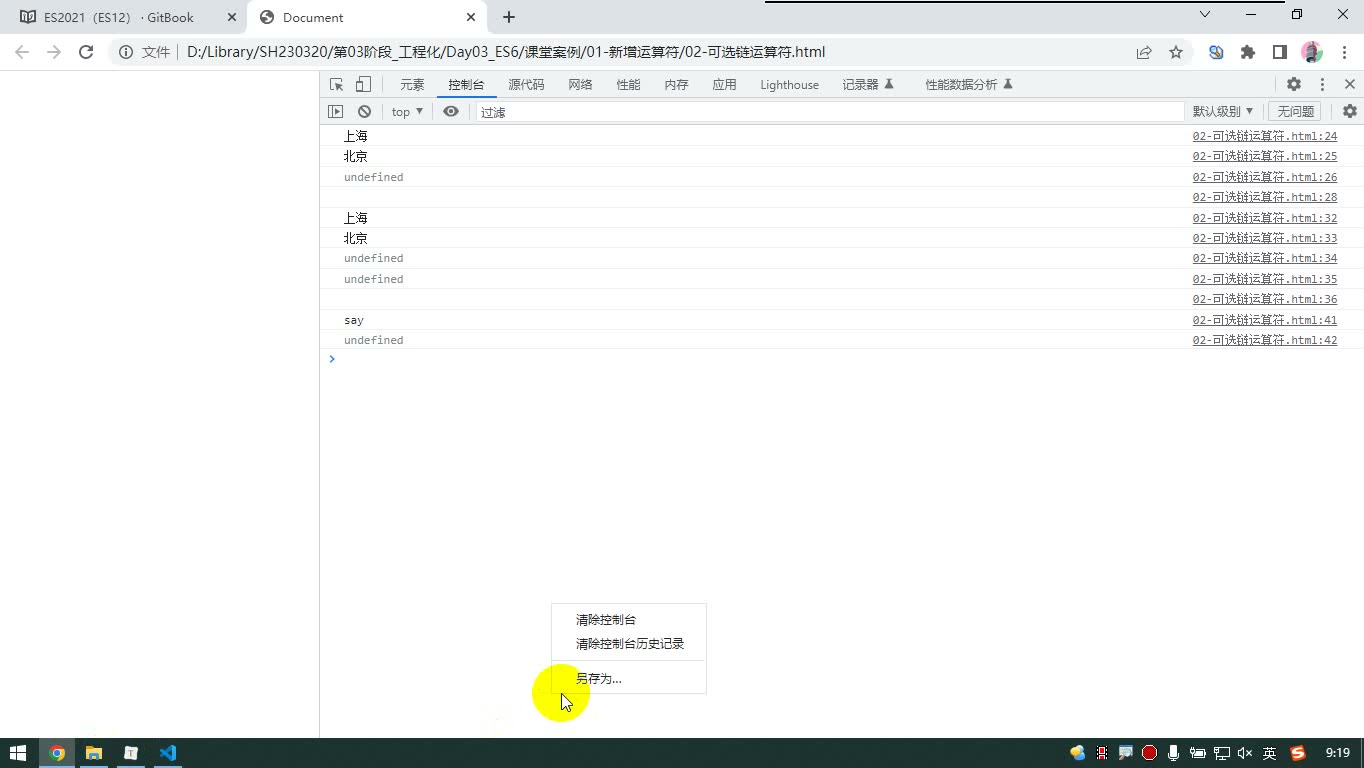Open the extensions puzzle icon
The height and width of the screenshot is (768, 1364).
(1248, 52)
